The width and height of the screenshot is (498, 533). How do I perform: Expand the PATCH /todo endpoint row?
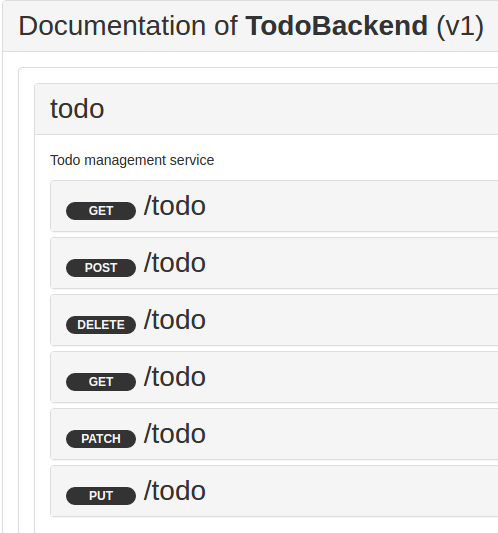pyautogui.click(x=274, y=434)
